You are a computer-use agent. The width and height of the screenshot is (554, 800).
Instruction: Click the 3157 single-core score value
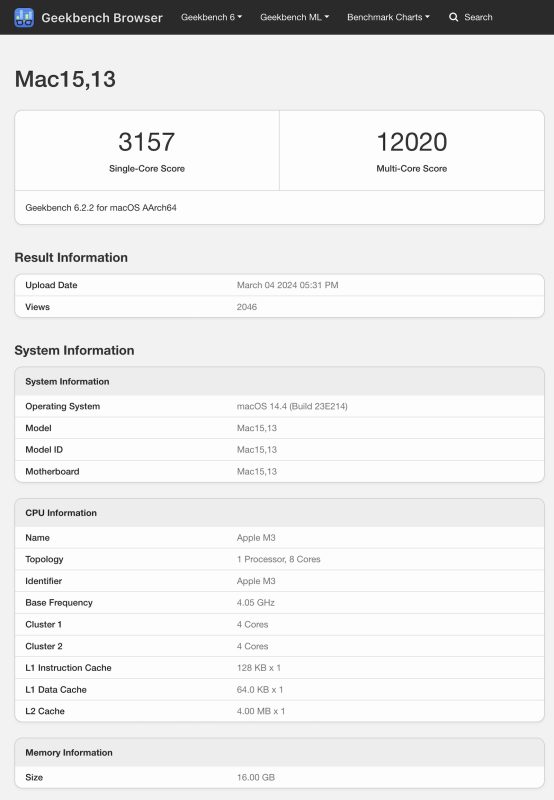pos(146,142)
